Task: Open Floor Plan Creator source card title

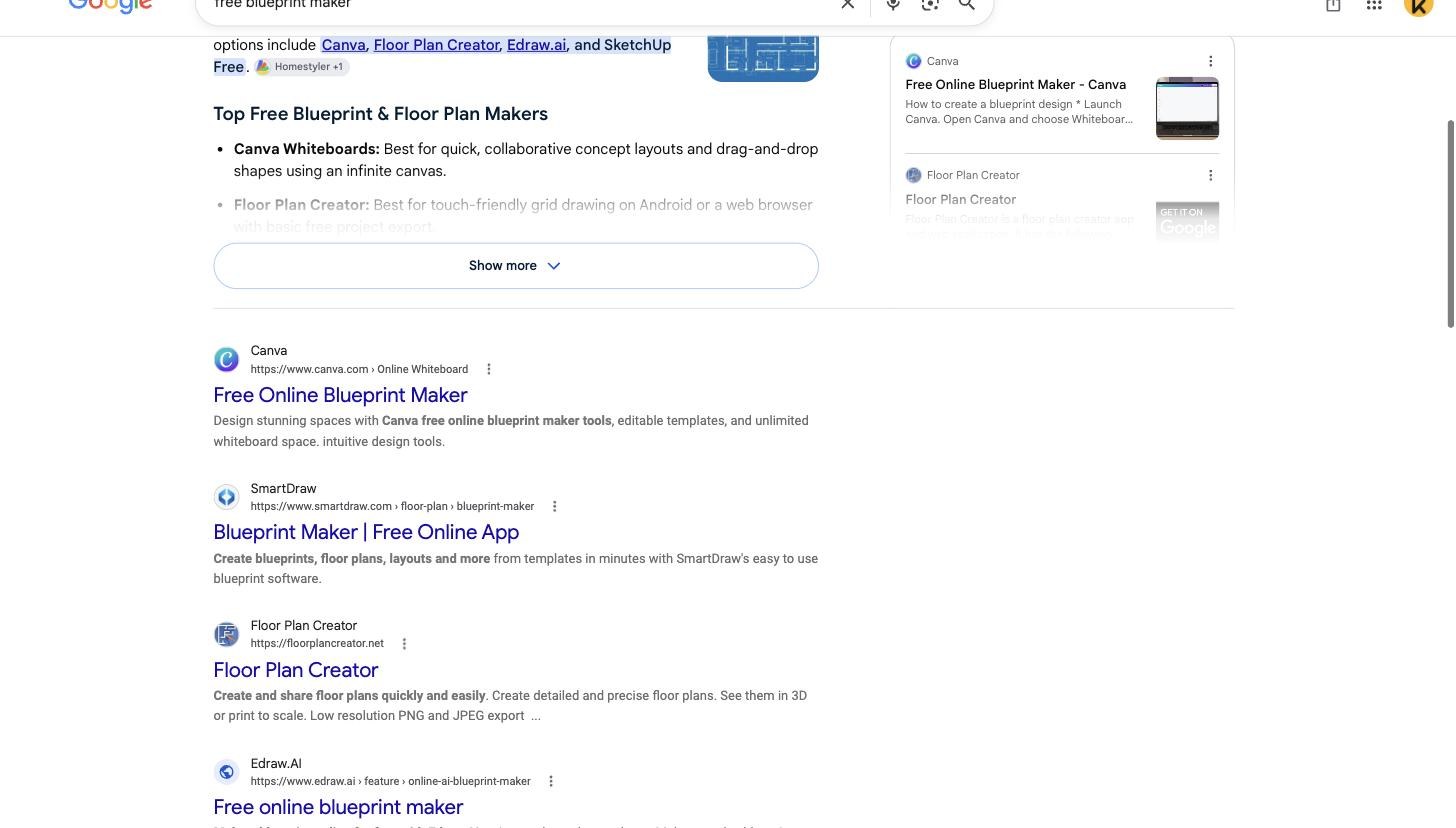Action: [960, 200]
